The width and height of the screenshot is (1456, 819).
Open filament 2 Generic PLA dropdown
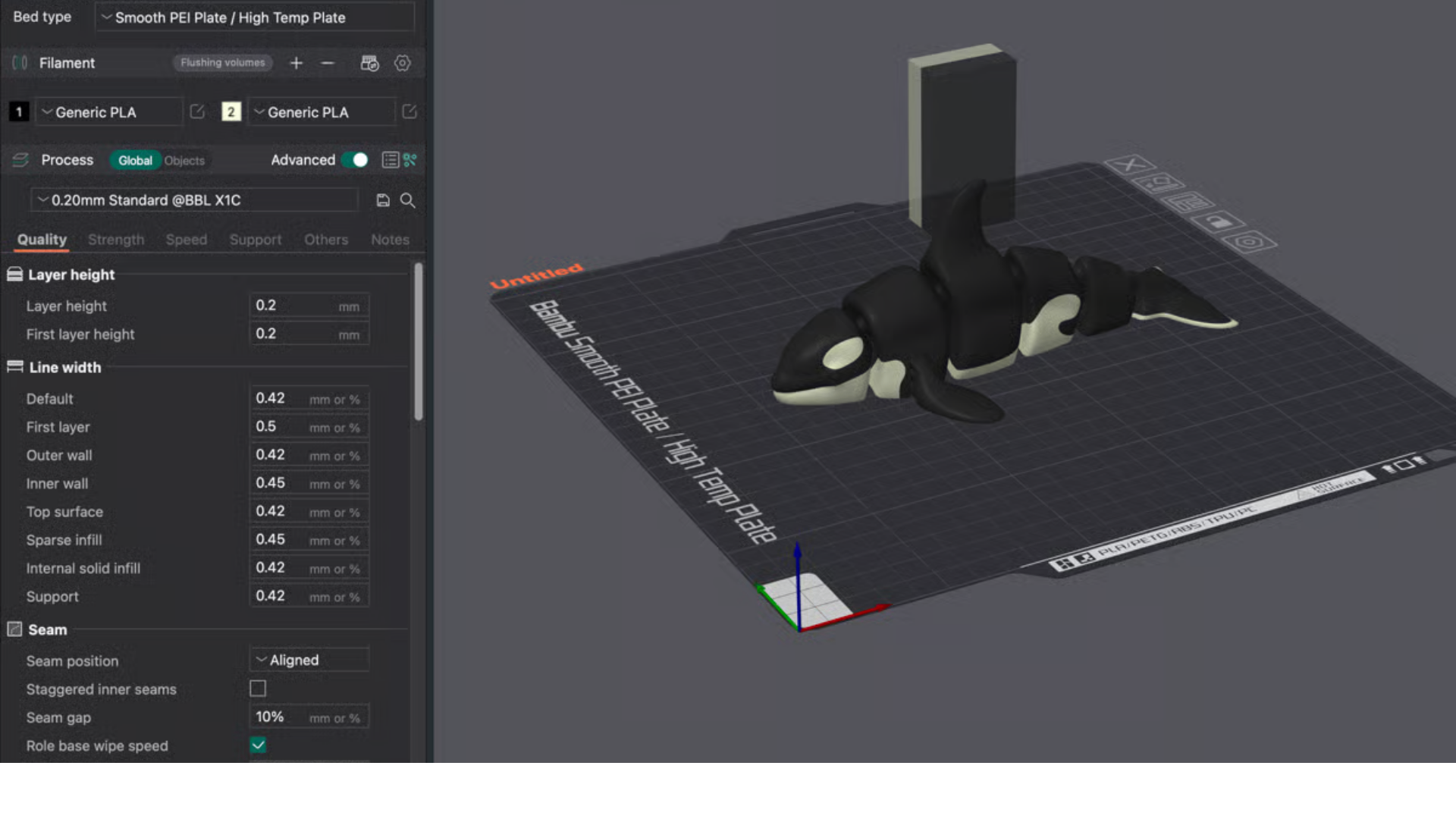[x=322, y=112]
